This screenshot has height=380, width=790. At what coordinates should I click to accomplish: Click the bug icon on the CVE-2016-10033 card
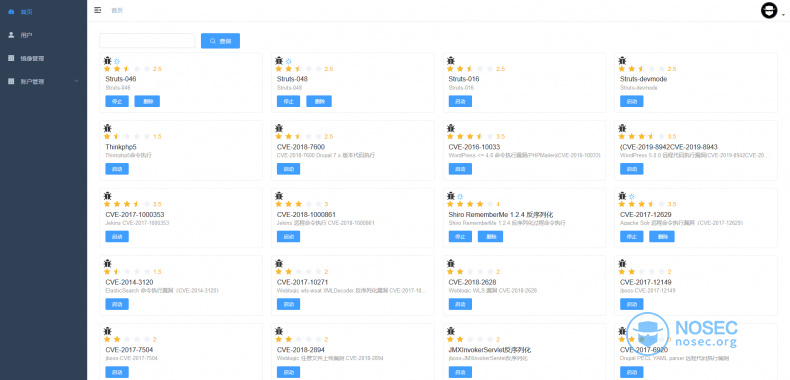(x=450, y=128)
